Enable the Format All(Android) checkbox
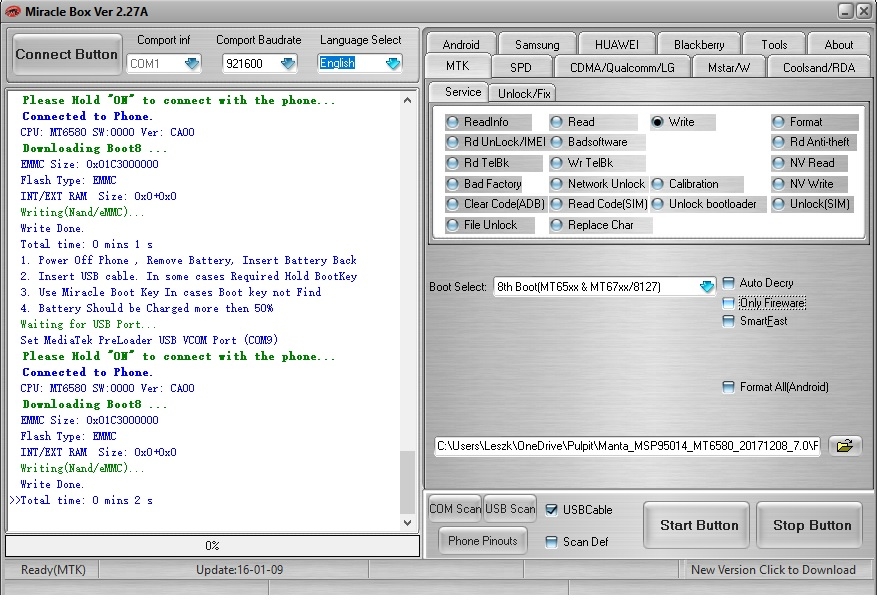This screenshot has height=607, width=877. 728,387
